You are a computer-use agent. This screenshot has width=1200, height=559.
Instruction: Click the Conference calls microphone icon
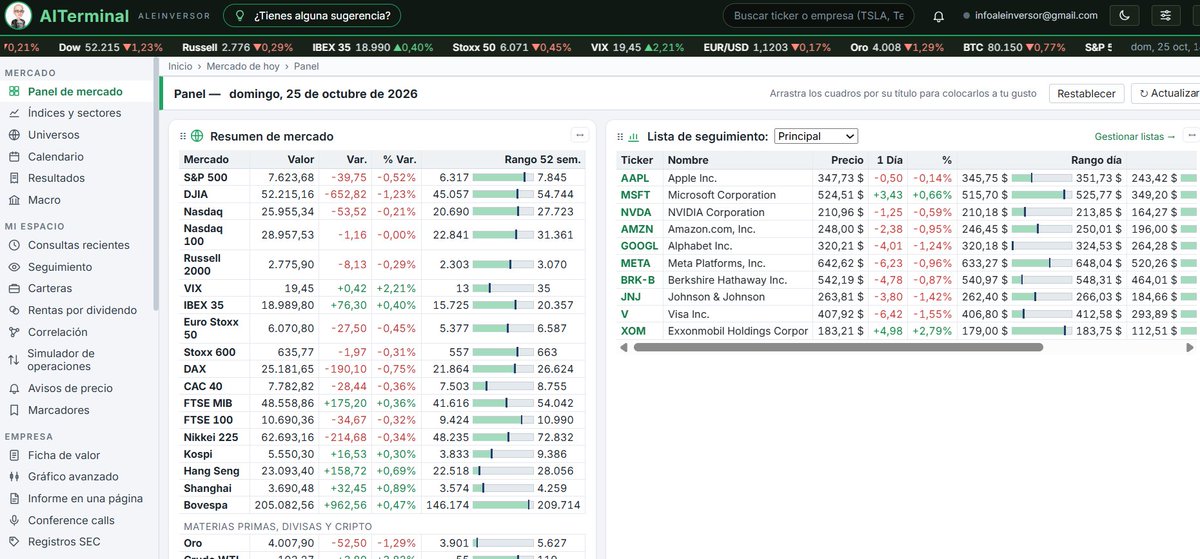(15, 520)
